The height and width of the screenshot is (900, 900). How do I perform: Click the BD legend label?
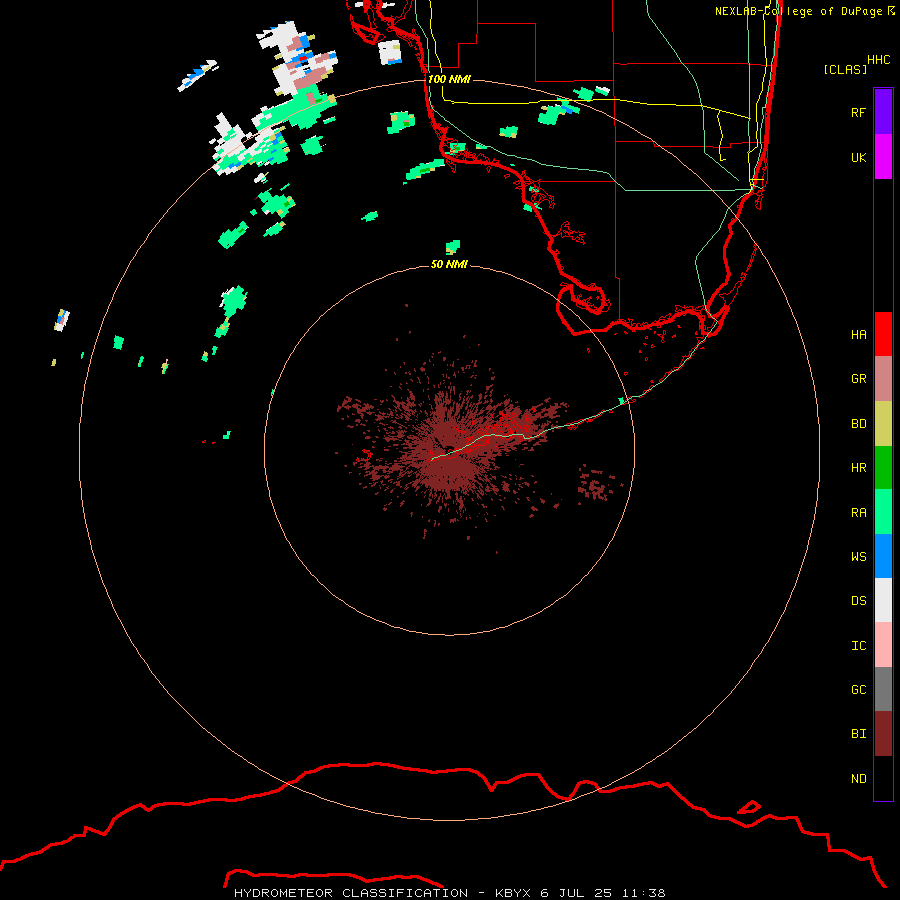858,424
